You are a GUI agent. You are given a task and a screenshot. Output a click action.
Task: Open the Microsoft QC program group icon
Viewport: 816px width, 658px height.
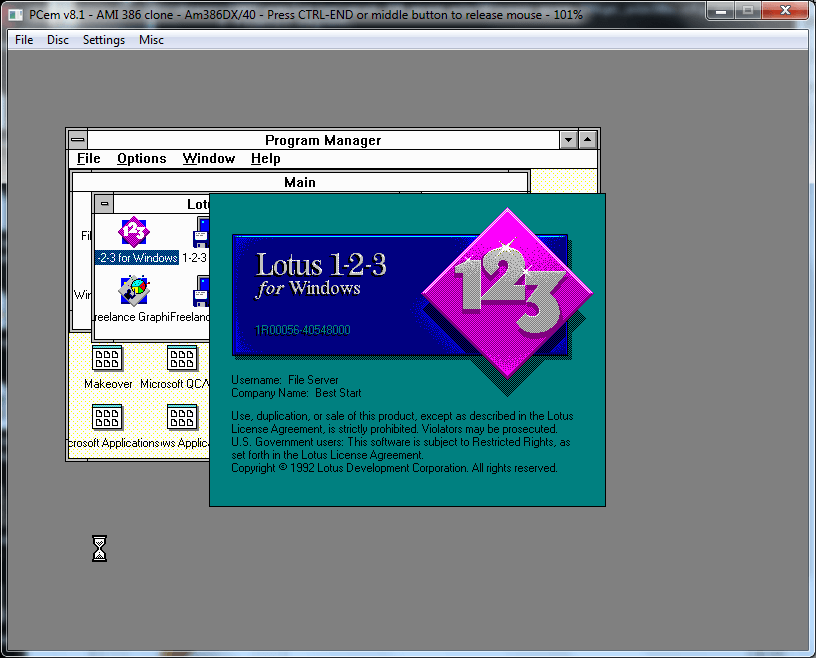click(182, 359)
